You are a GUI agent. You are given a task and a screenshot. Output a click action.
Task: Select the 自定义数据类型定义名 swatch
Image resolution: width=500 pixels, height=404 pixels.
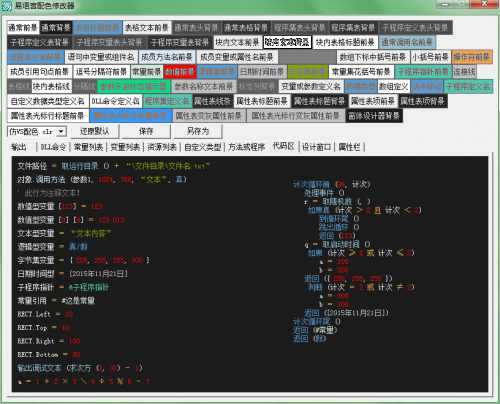(48, 101)
